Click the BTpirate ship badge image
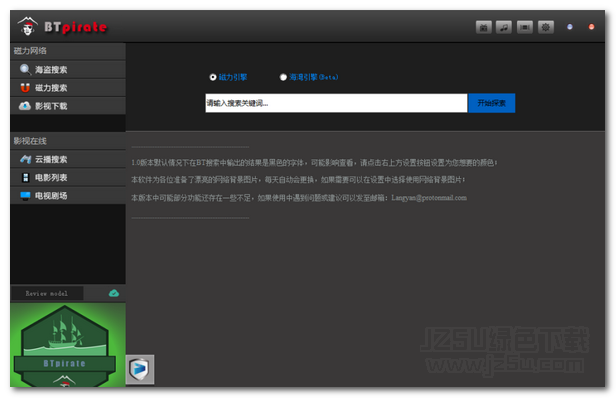 tap(68, 345)
